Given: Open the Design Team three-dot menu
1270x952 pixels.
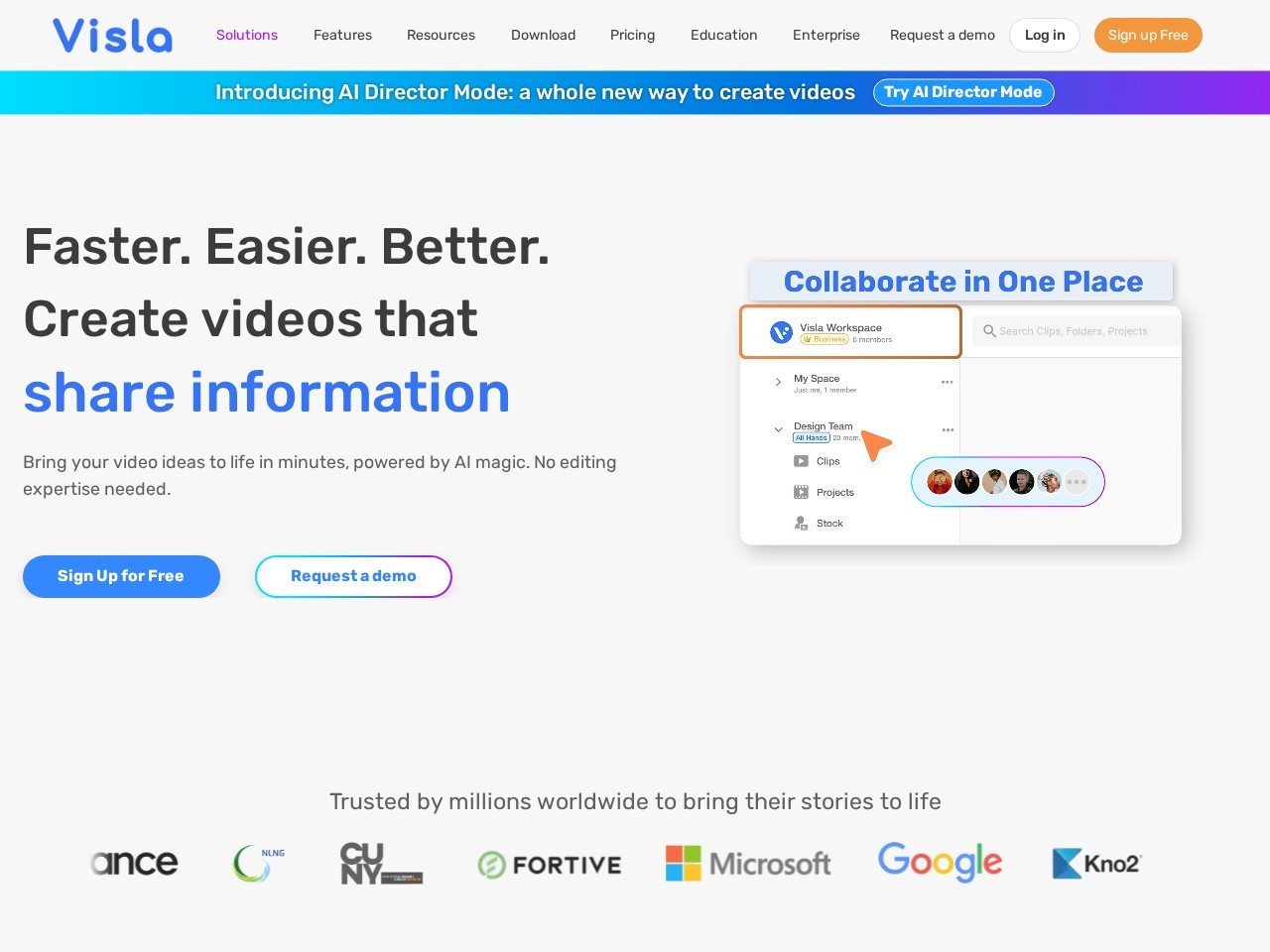Looking at the screenshot, I should pos(947,430).
